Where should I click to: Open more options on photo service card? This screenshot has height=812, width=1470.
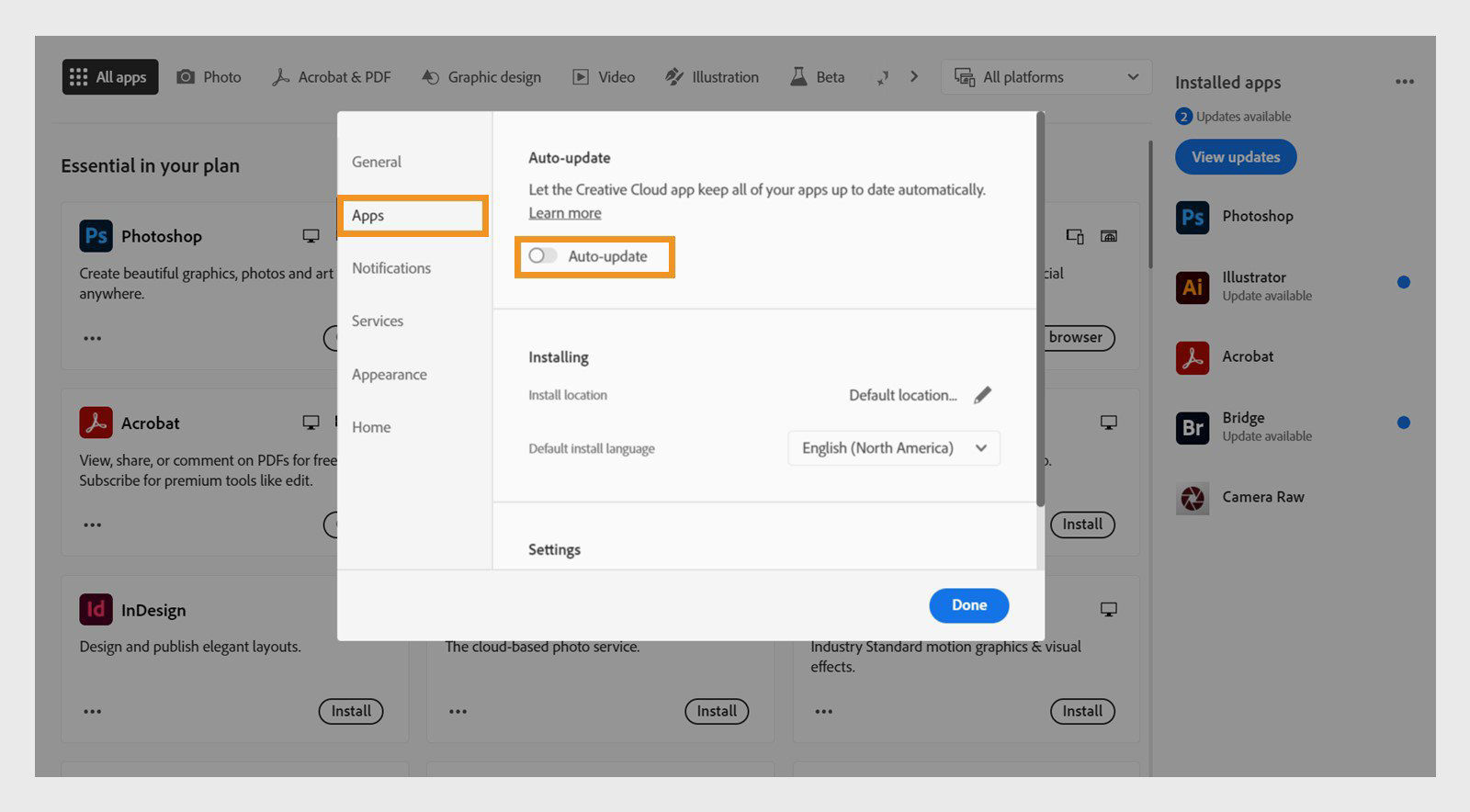458,711
